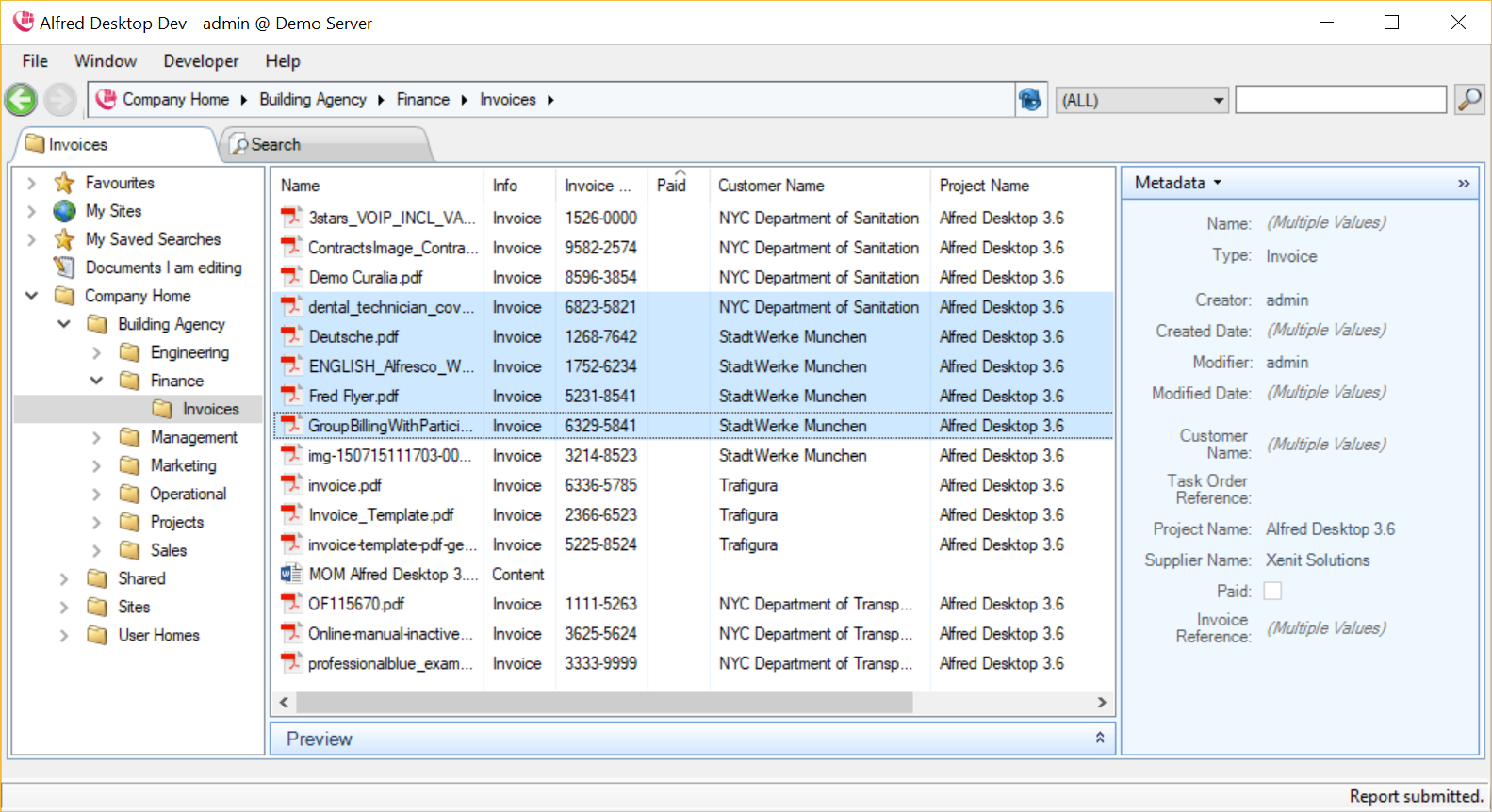This screenshot has width=1492, height=812.
Task: Sort by Customer Name column header
Action: (771, 186)
